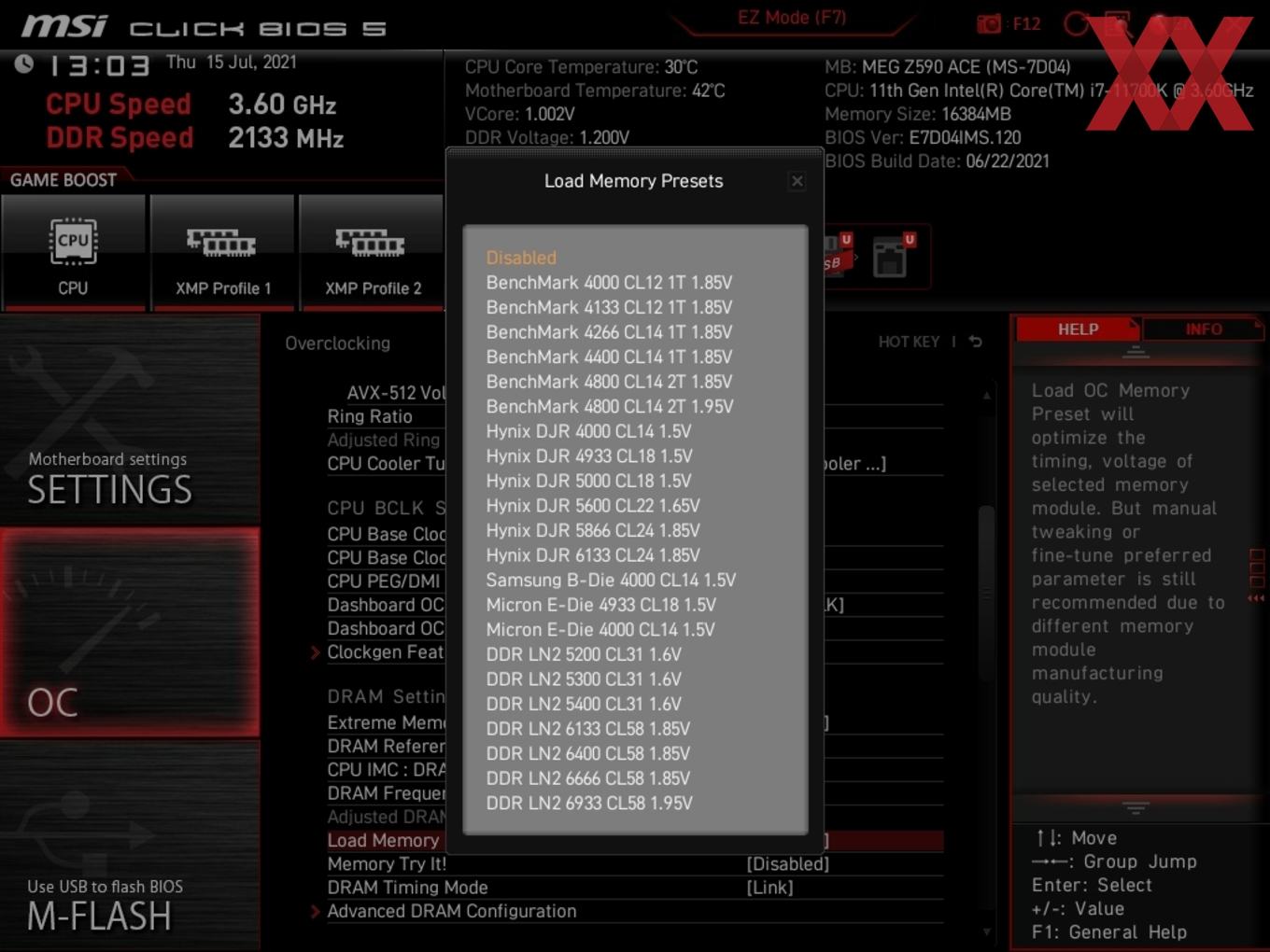Open the HOT KEY list
Viewport: 1270px width, 952px height.
909,342
